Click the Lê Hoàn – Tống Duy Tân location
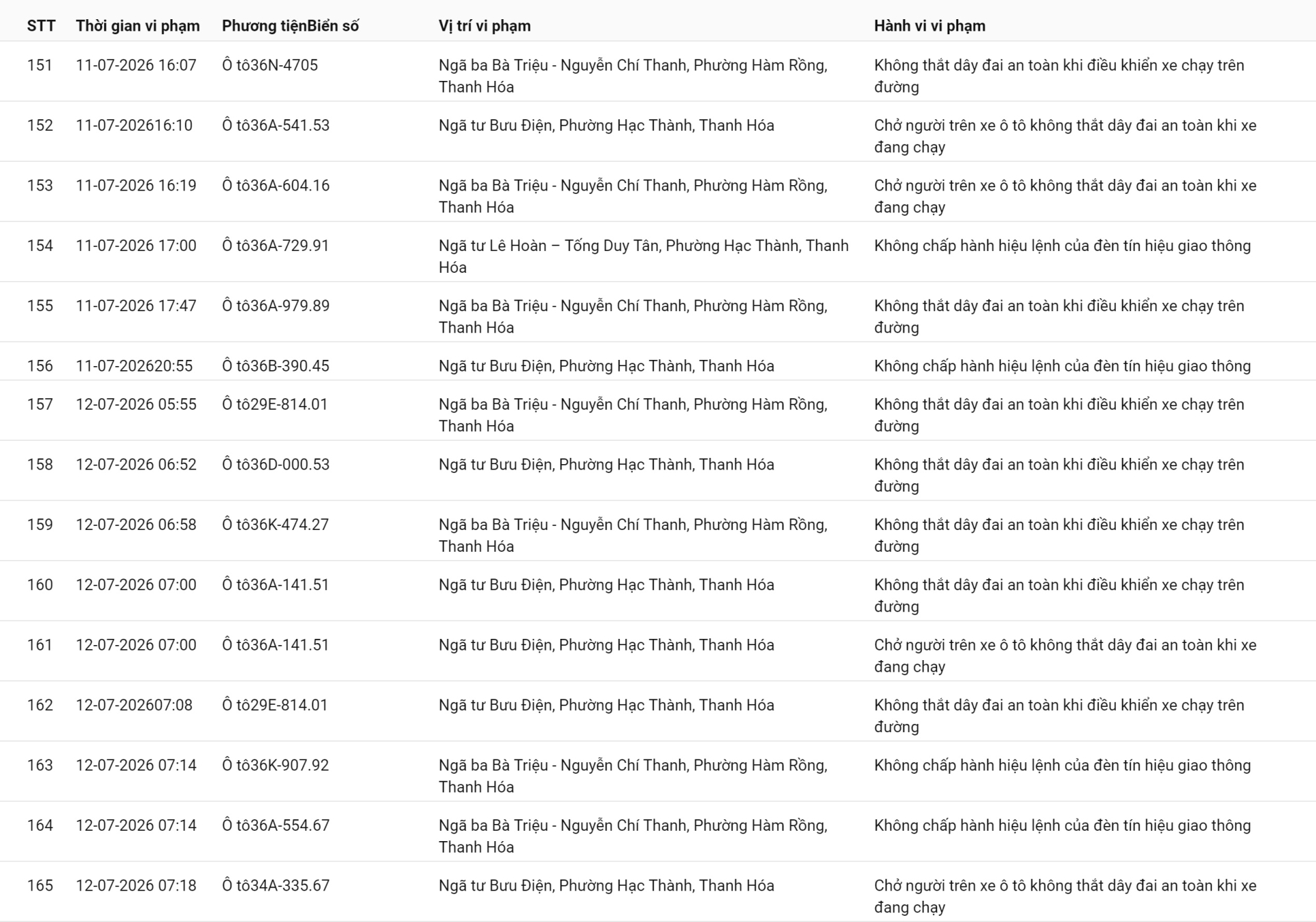This screenshot has width=1316, height=922. point(644,256)
